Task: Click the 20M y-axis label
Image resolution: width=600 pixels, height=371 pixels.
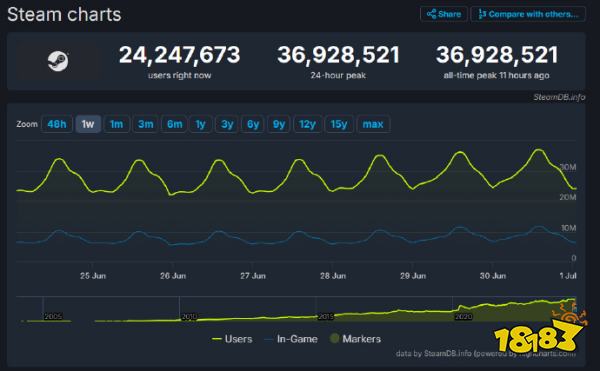Action: click(568, 197)
